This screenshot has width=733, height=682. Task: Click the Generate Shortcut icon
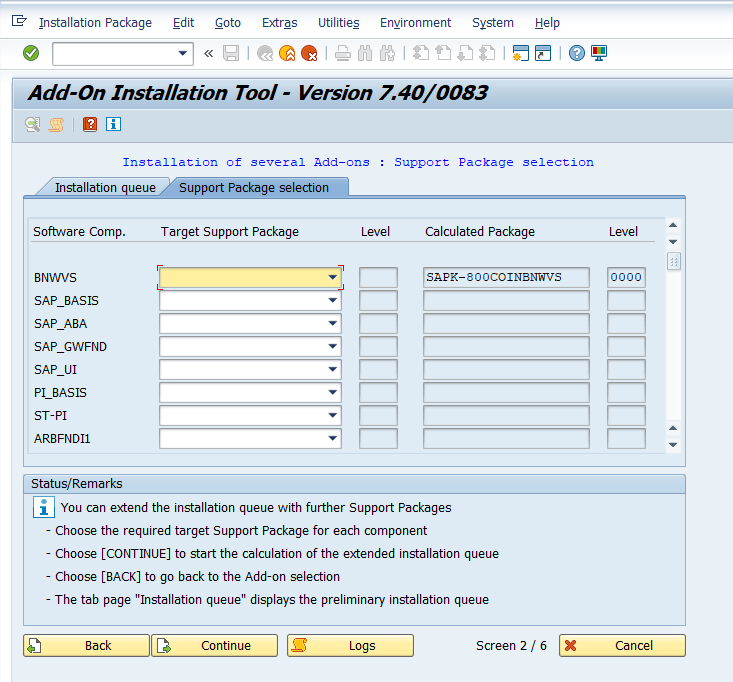coord(542,53)
